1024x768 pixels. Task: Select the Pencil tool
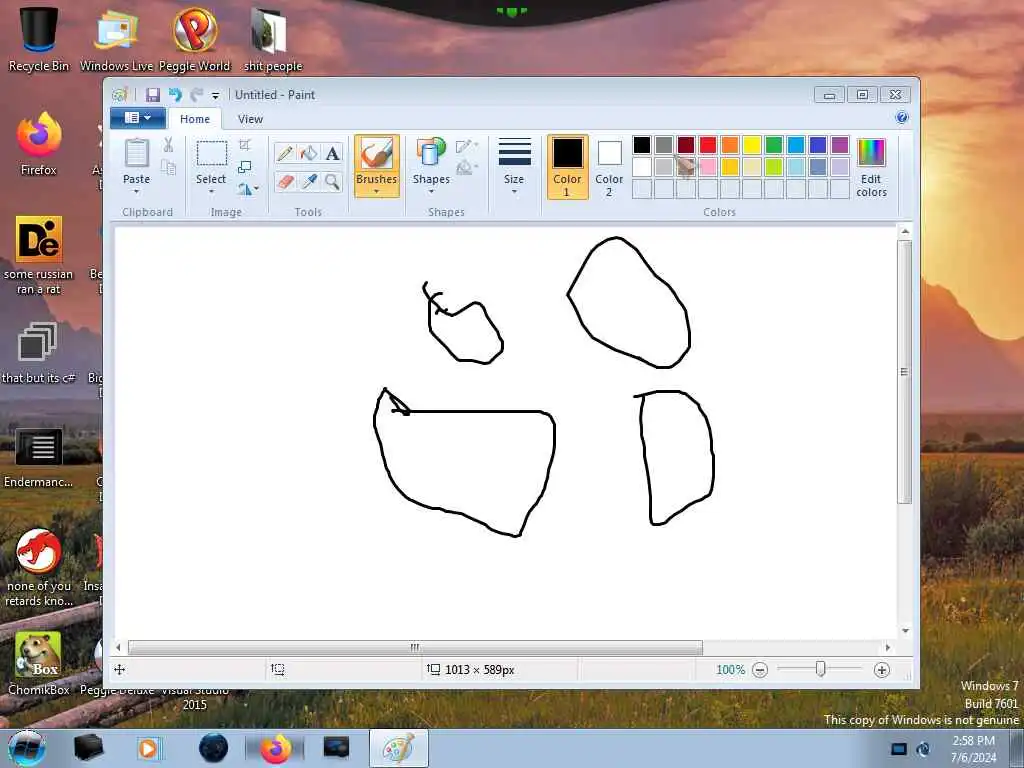point(285,153)
